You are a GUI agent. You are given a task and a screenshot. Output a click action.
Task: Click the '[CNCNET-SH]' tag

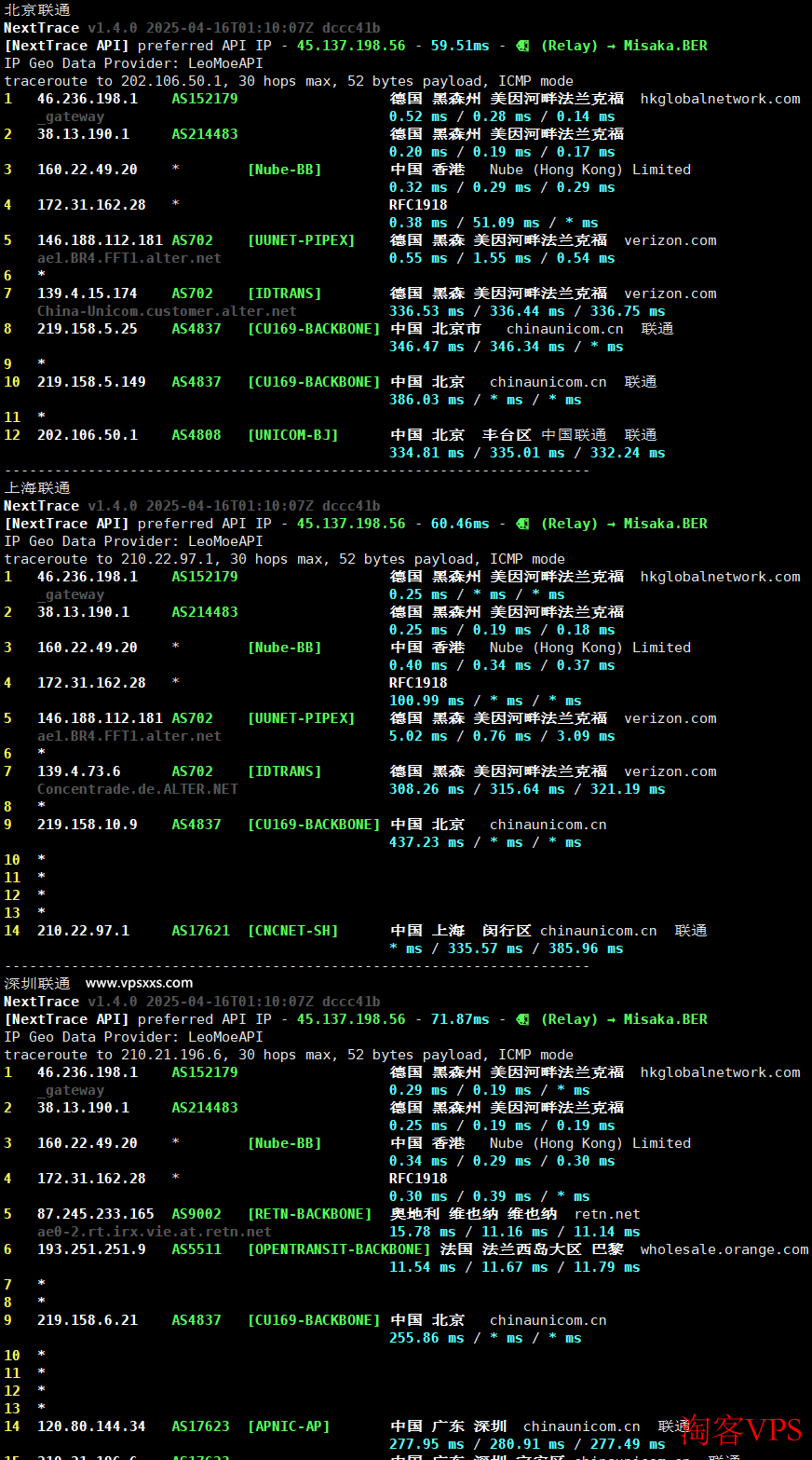pos(293,931)
